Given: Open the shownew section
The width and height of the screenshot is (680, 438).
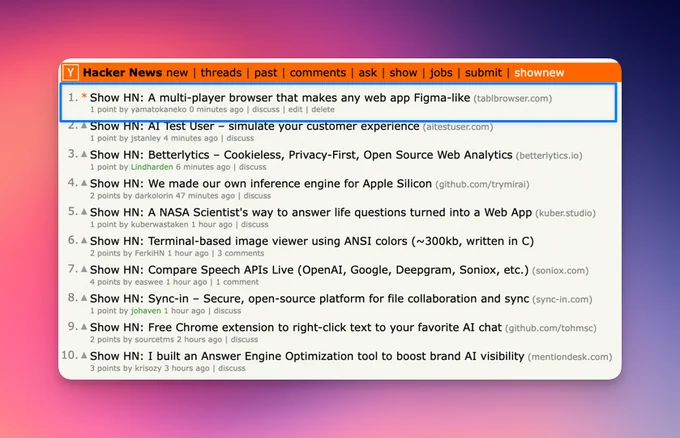Looking at the screenshot, I should 539,72.
